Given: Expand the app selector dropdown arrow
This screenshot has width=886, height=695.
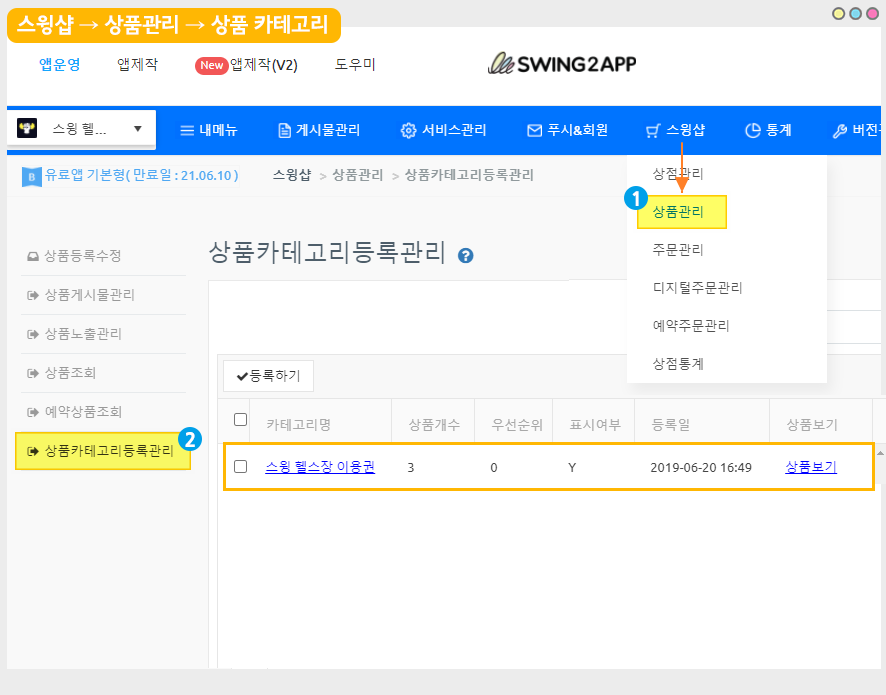Looking at the screenshot, I should 137,128.
